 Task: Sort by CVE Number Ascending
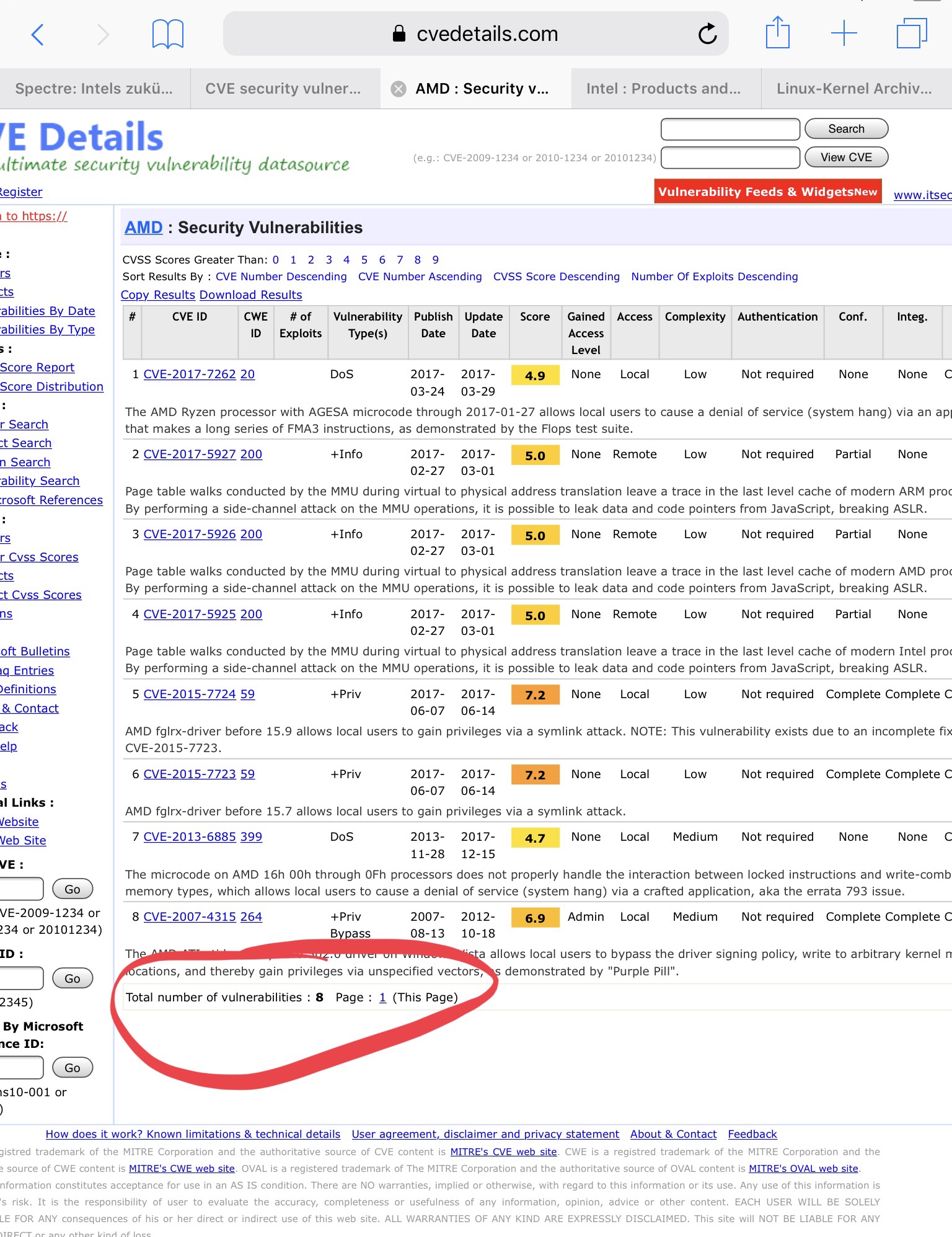point(420,277)
